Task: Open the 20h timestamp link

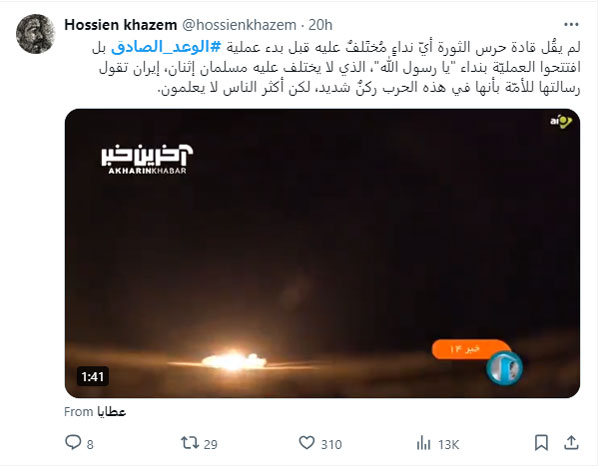Action: (320, 25)
